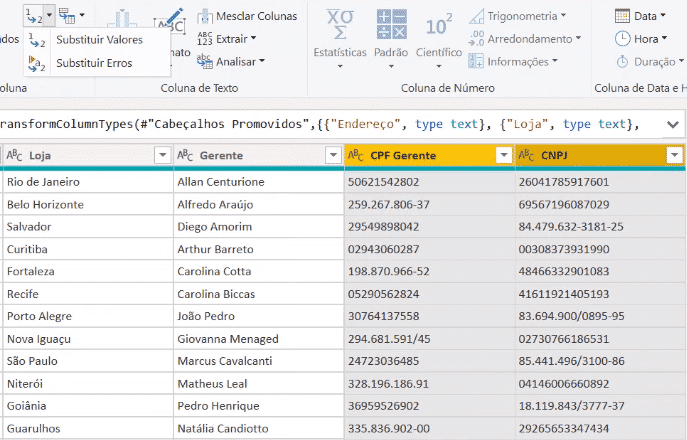The height and width of the screenshot is (440, 687).
Task: Click the Extrair ABC 123 icon
Action: point(205,39)
